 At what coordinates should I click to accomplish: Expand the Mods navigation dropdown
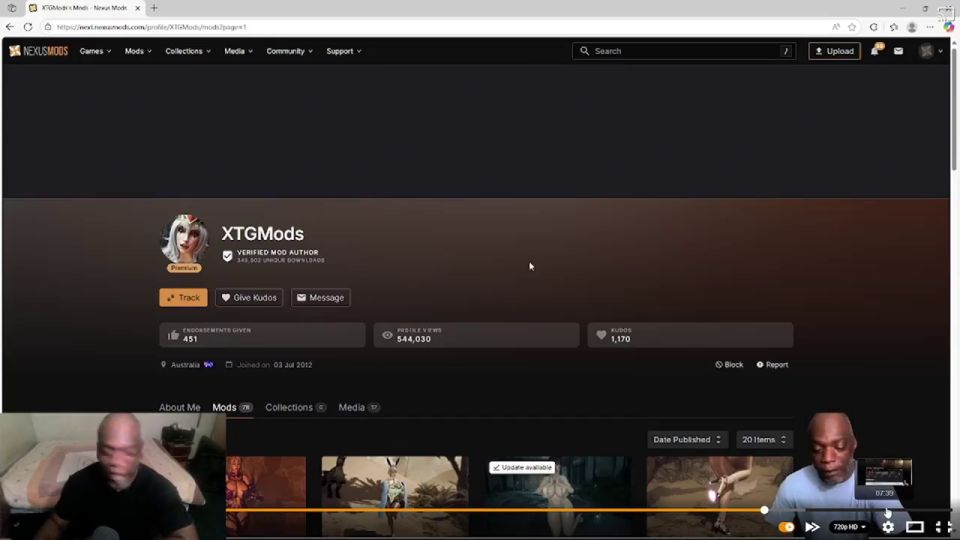tap(138, 51)
